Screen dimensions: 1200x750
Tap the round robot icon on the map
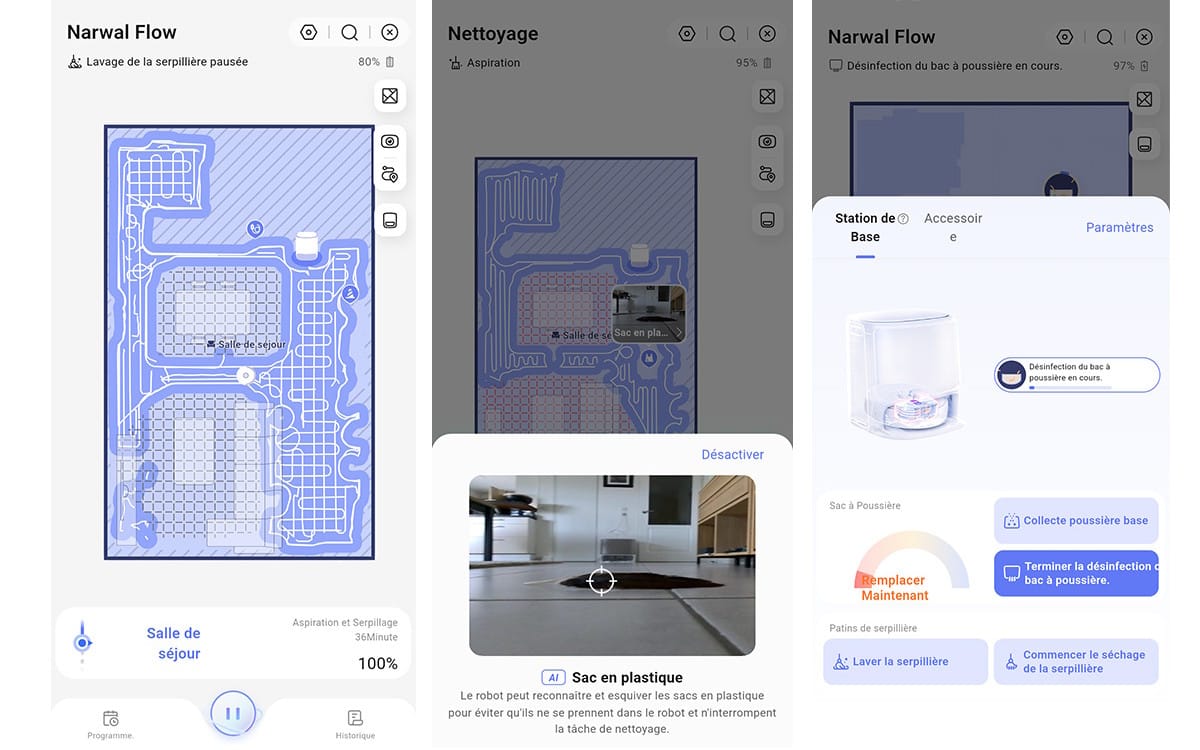pos(245,376)
